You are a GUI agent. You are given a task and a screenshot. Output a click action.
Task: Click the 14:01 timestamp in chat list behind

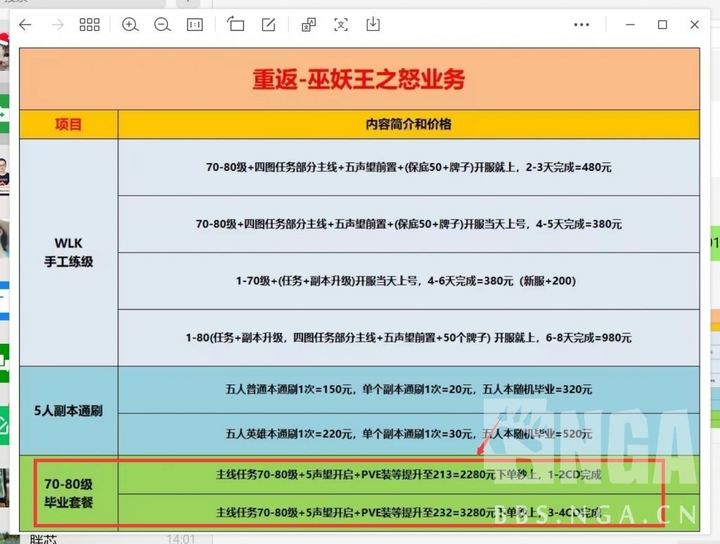pos(181,538)
